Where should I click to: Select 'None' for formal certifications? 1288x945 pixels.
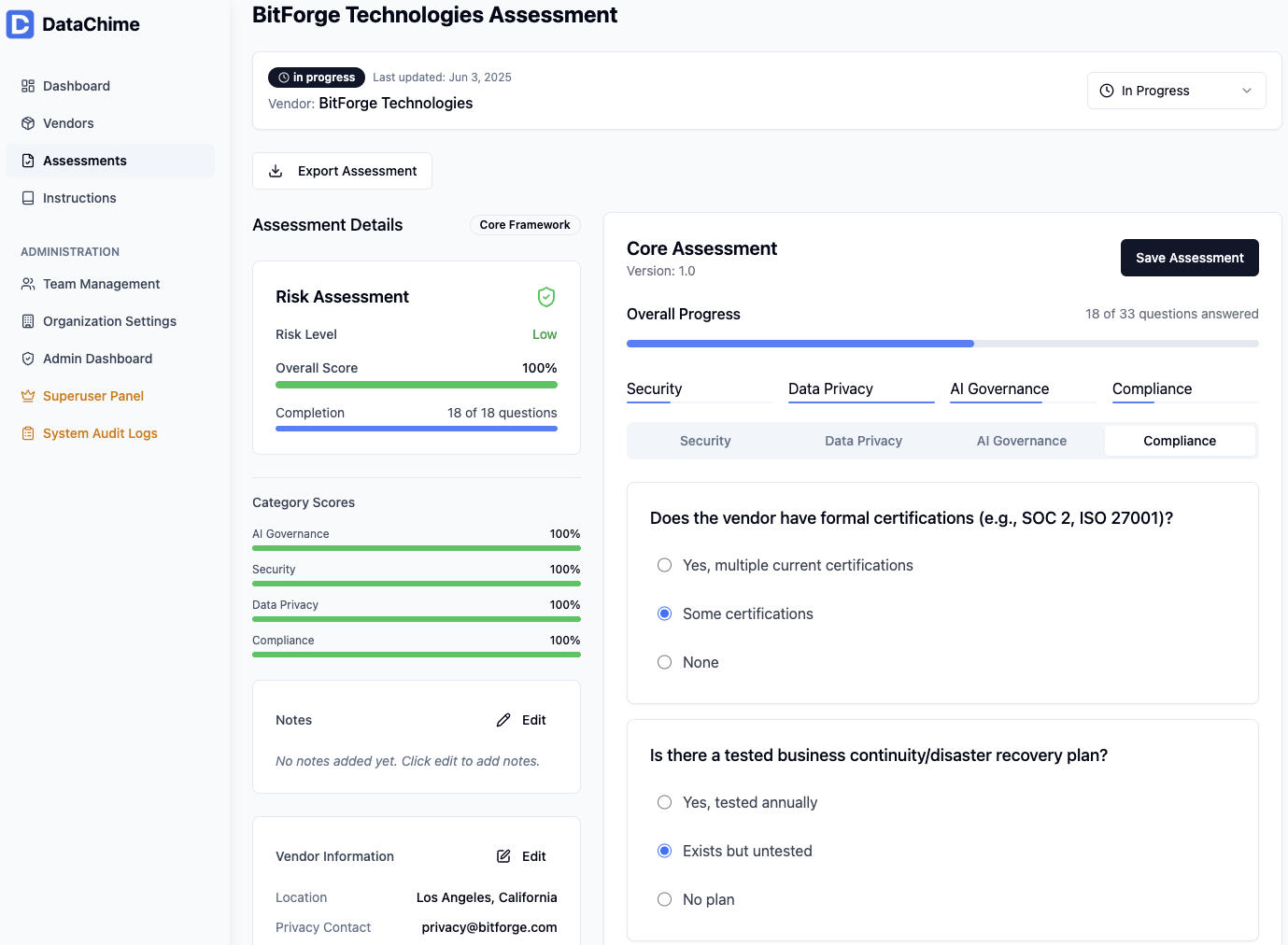(x=664, y=662)
